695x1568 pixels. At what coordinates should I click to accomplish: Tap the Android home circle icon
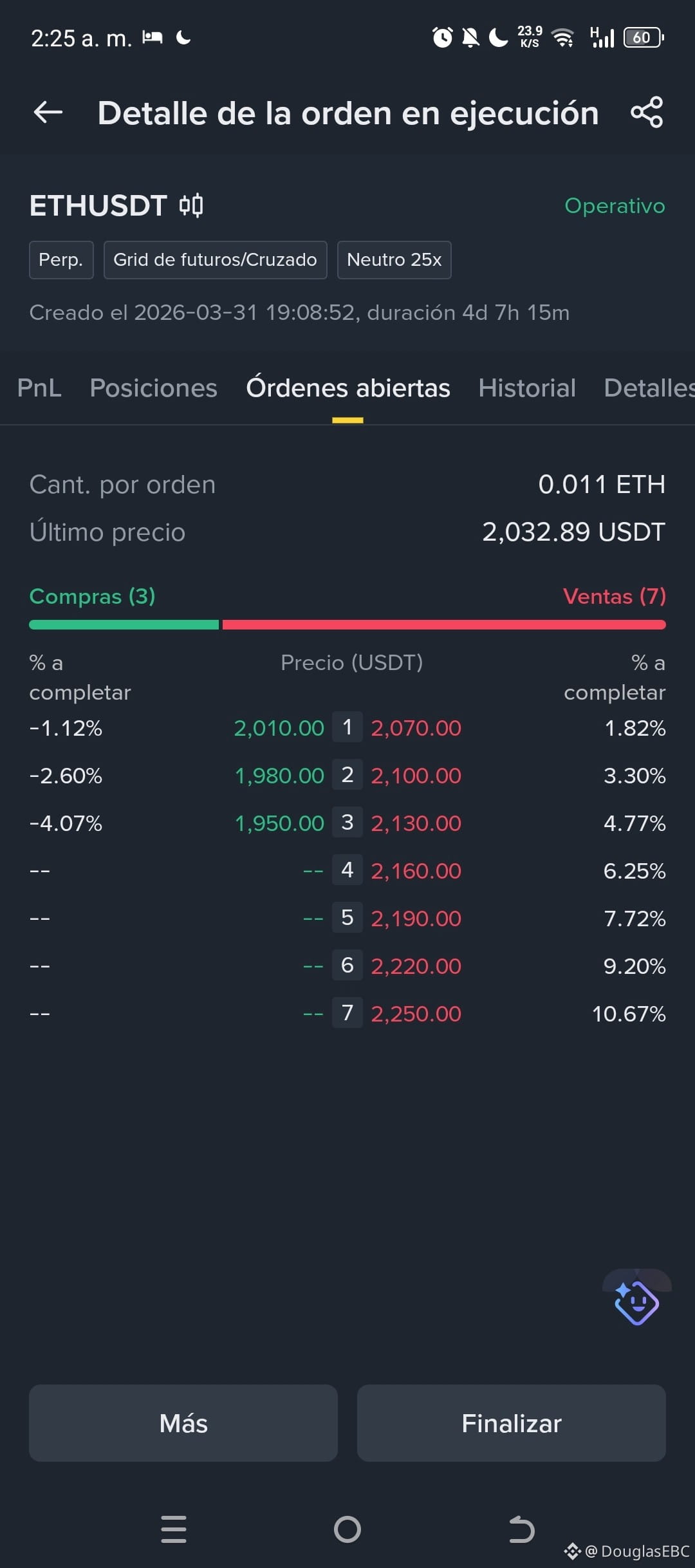347,1529
